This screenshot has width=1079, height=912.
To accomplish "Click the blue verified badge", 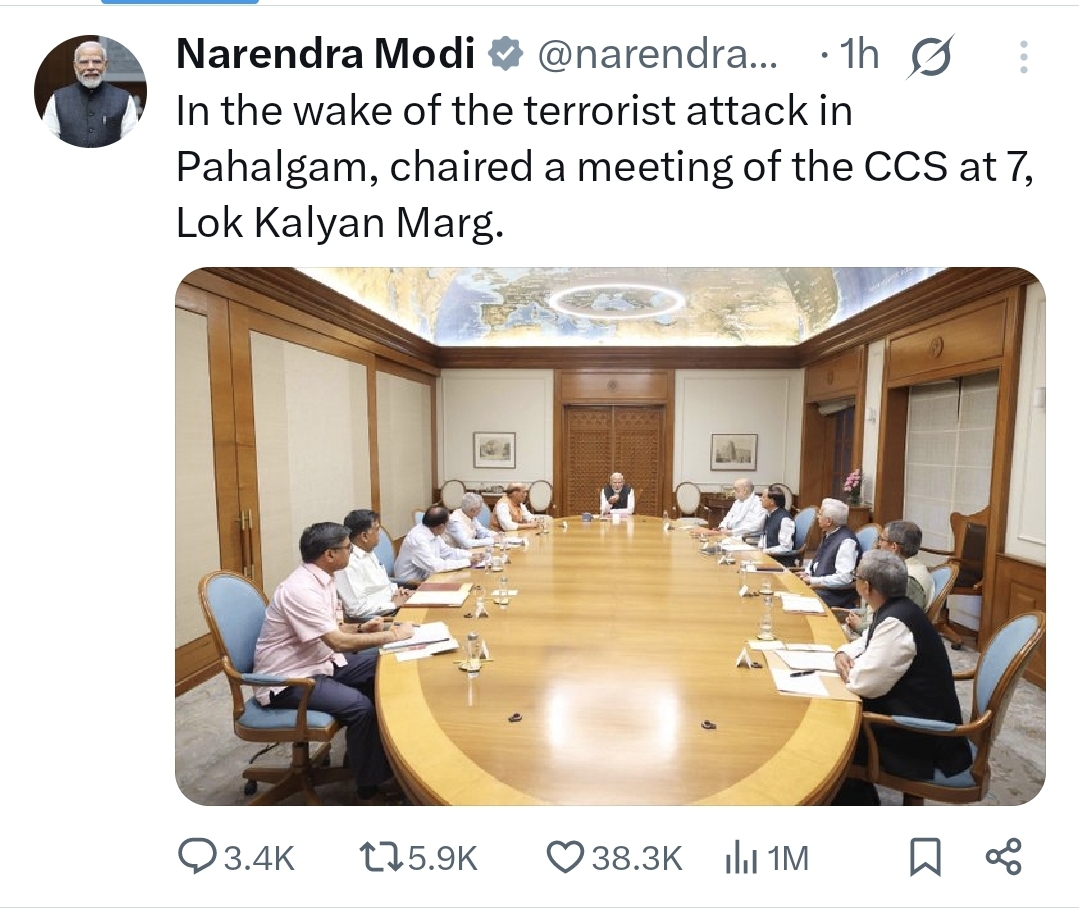I will (507, 57).
